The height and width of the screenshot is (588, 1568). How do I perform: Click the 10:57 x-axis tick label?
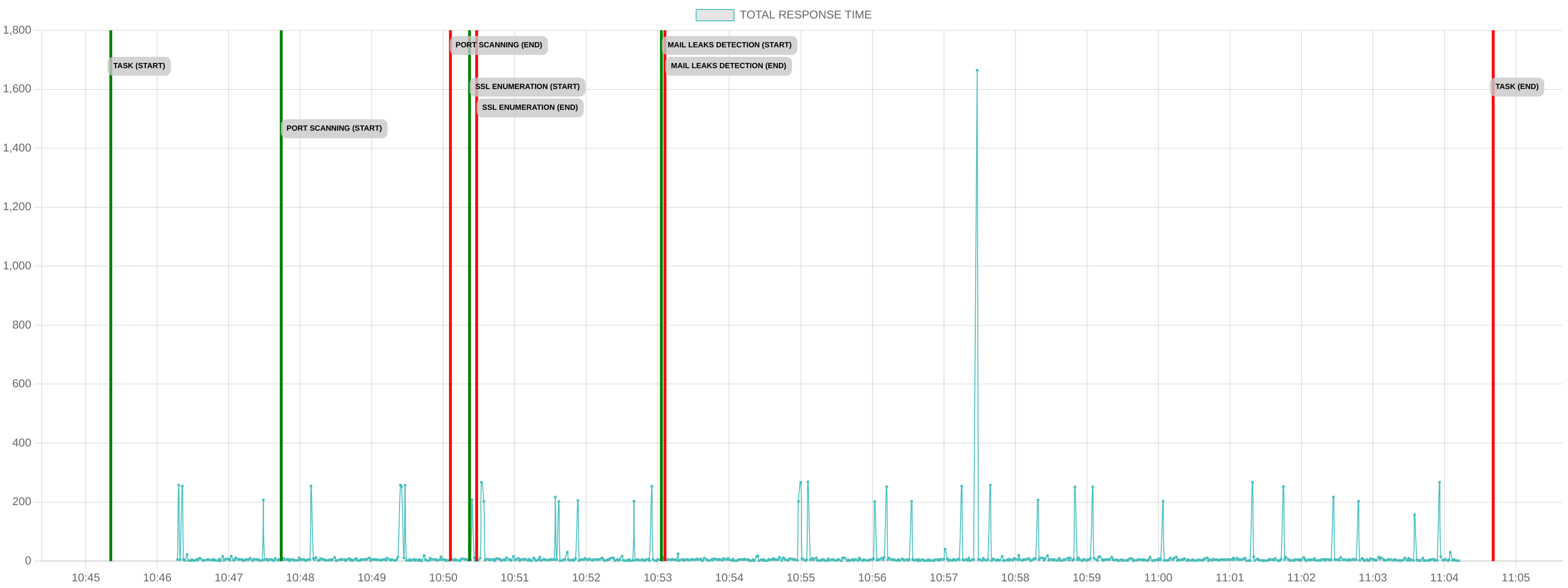click(x=944, y=578)
